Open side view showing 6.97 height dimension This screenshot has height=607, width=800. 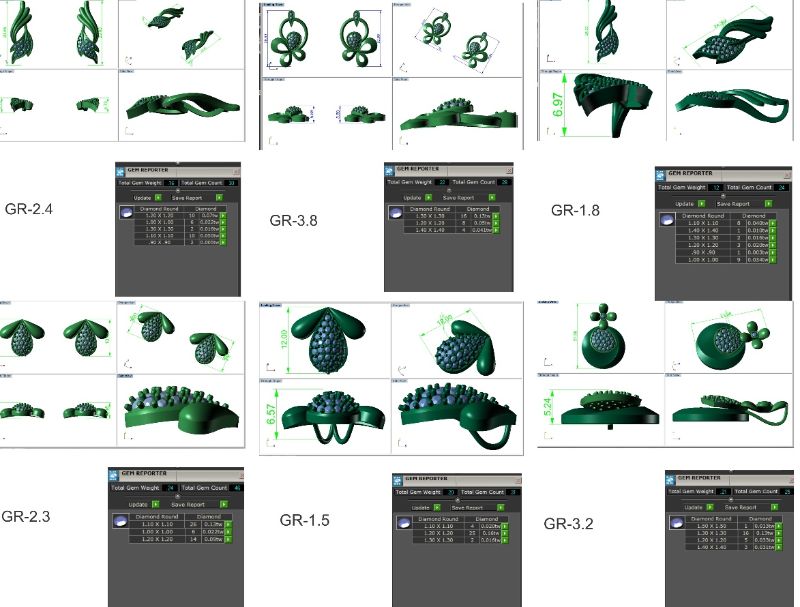[602, 105]
